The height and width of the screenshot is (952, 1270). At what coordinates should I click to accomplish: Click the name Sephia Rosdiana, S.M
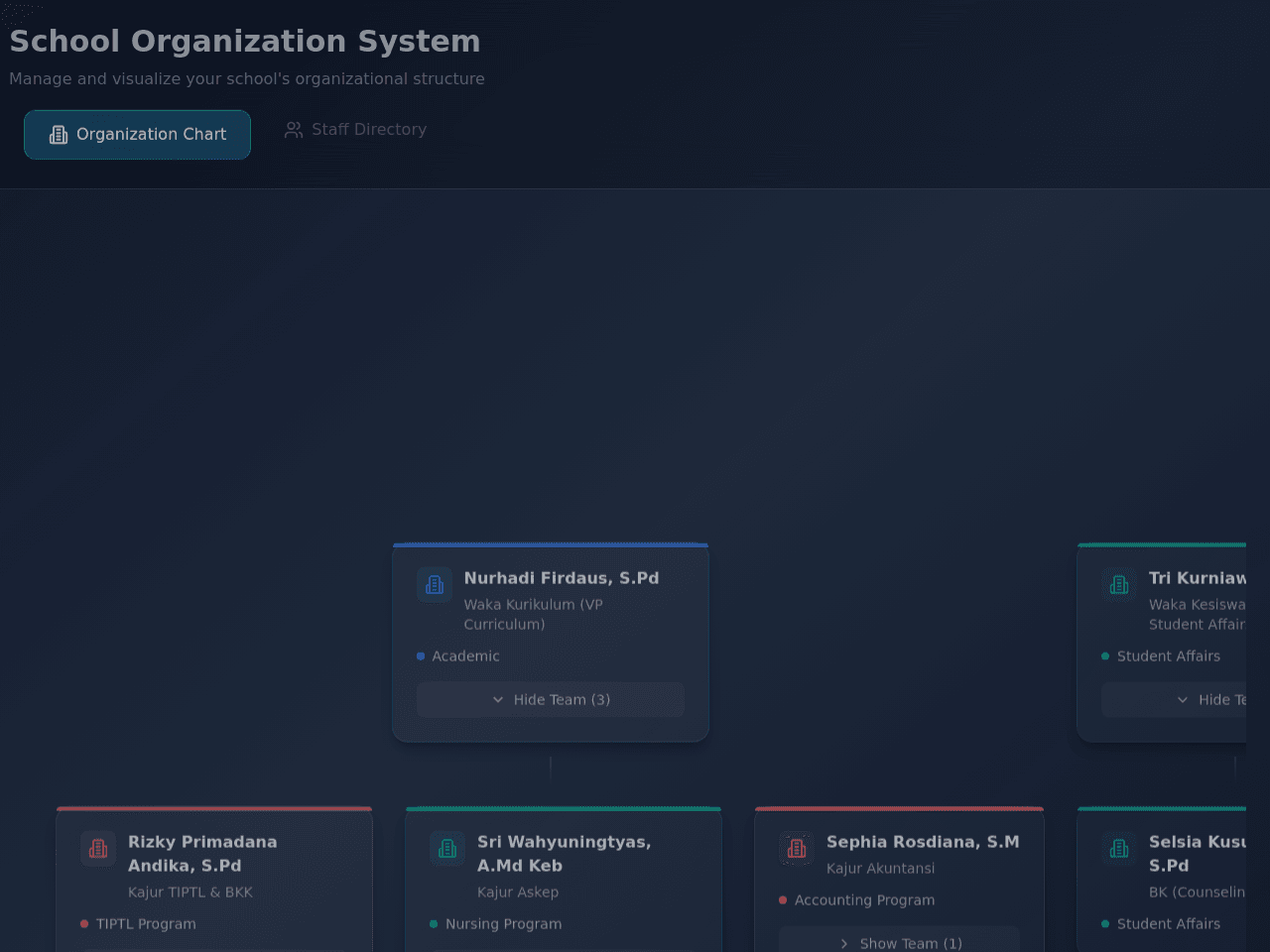[x=923, y=842]
